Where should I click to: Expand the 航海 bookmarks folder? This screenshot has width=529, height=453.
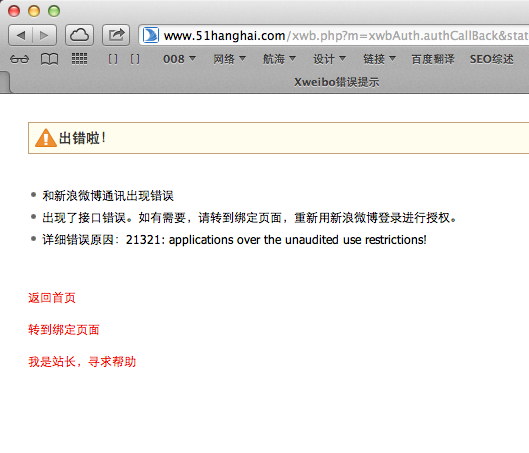click(x=279, y=59)
